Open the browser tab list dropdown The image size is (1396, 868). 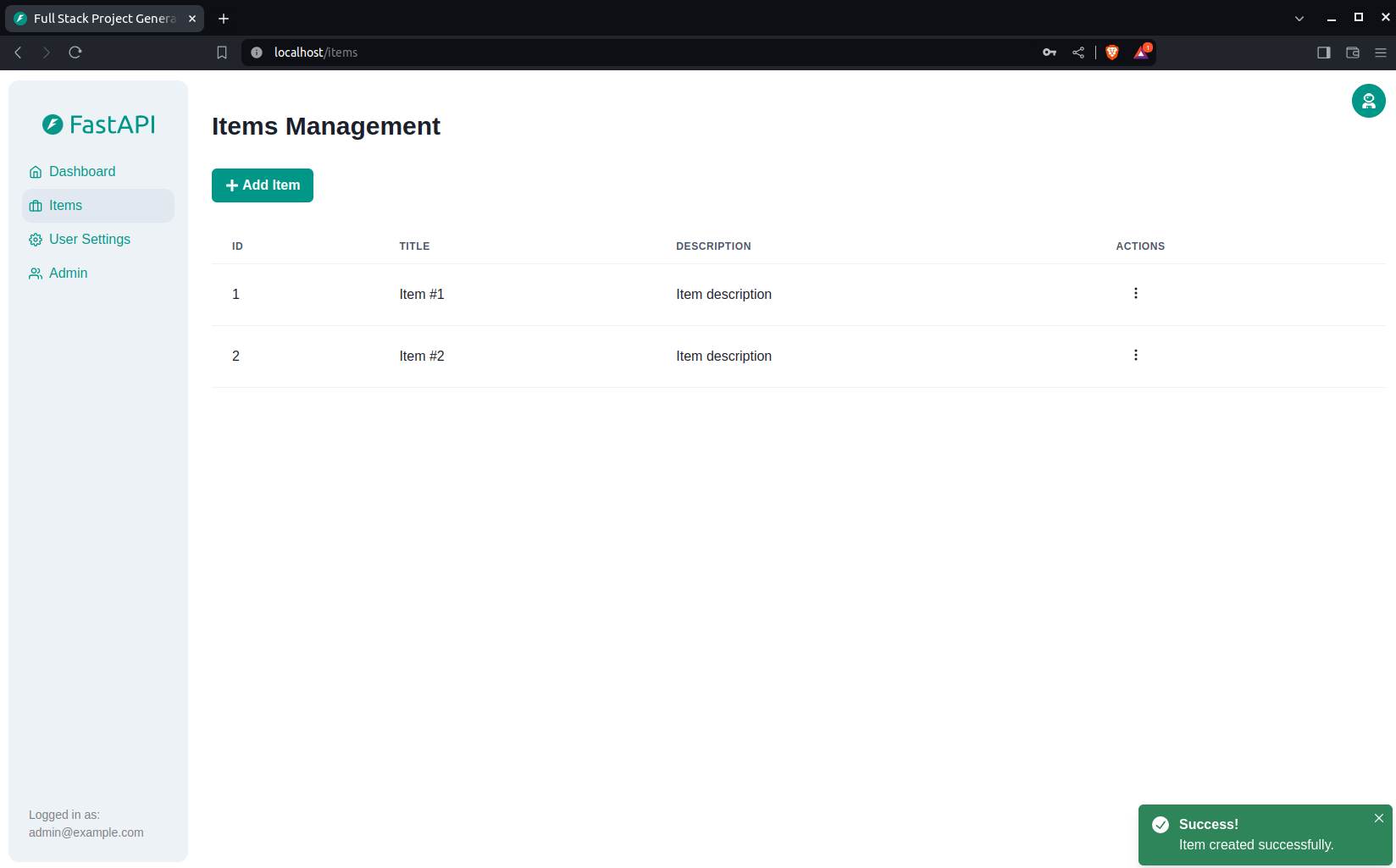[x=1299, y=18]
